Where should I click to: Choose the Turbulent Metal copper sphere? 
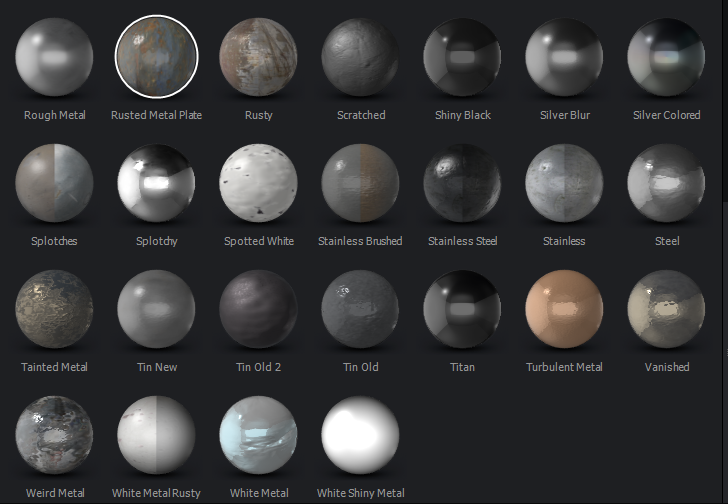565,309
